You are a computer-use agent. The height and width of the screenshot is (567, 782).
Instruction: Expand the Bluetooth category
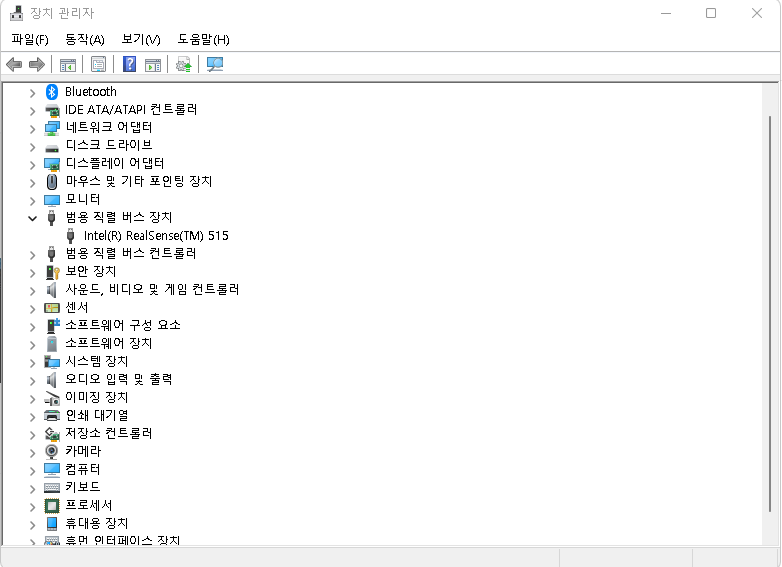point(32,93)
